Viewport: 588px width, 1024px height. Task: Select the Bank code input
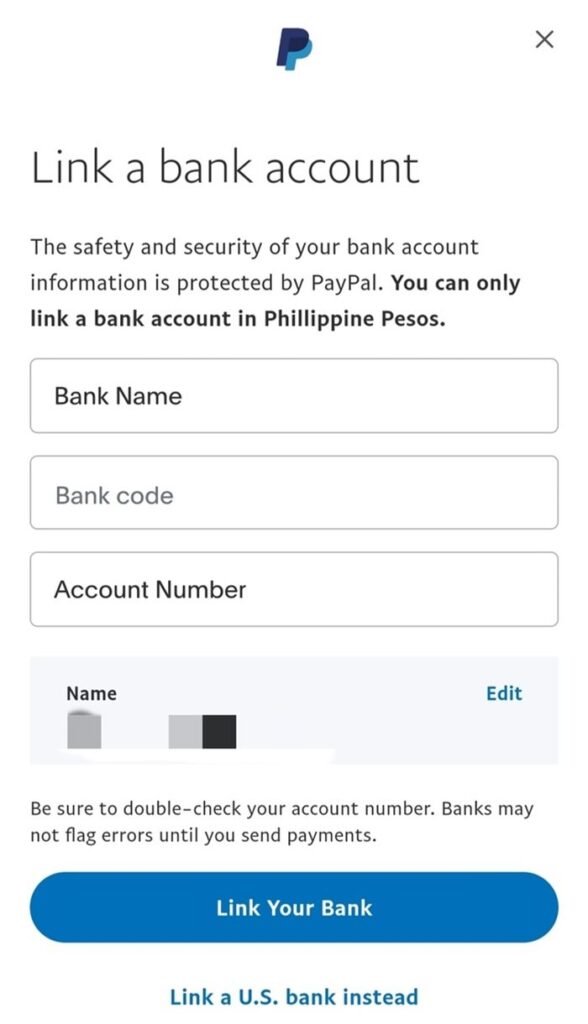[x=294, y=493]
